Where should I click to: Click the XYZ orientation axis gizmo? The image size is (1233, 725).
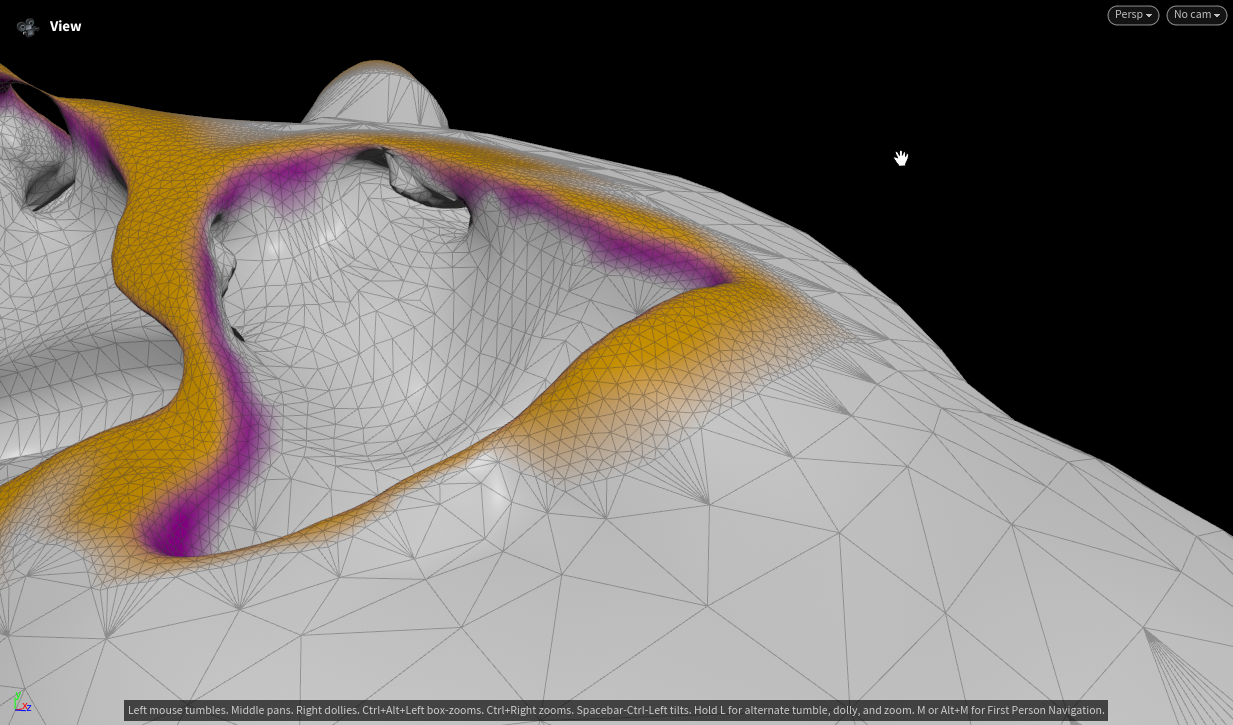point(21,702)
